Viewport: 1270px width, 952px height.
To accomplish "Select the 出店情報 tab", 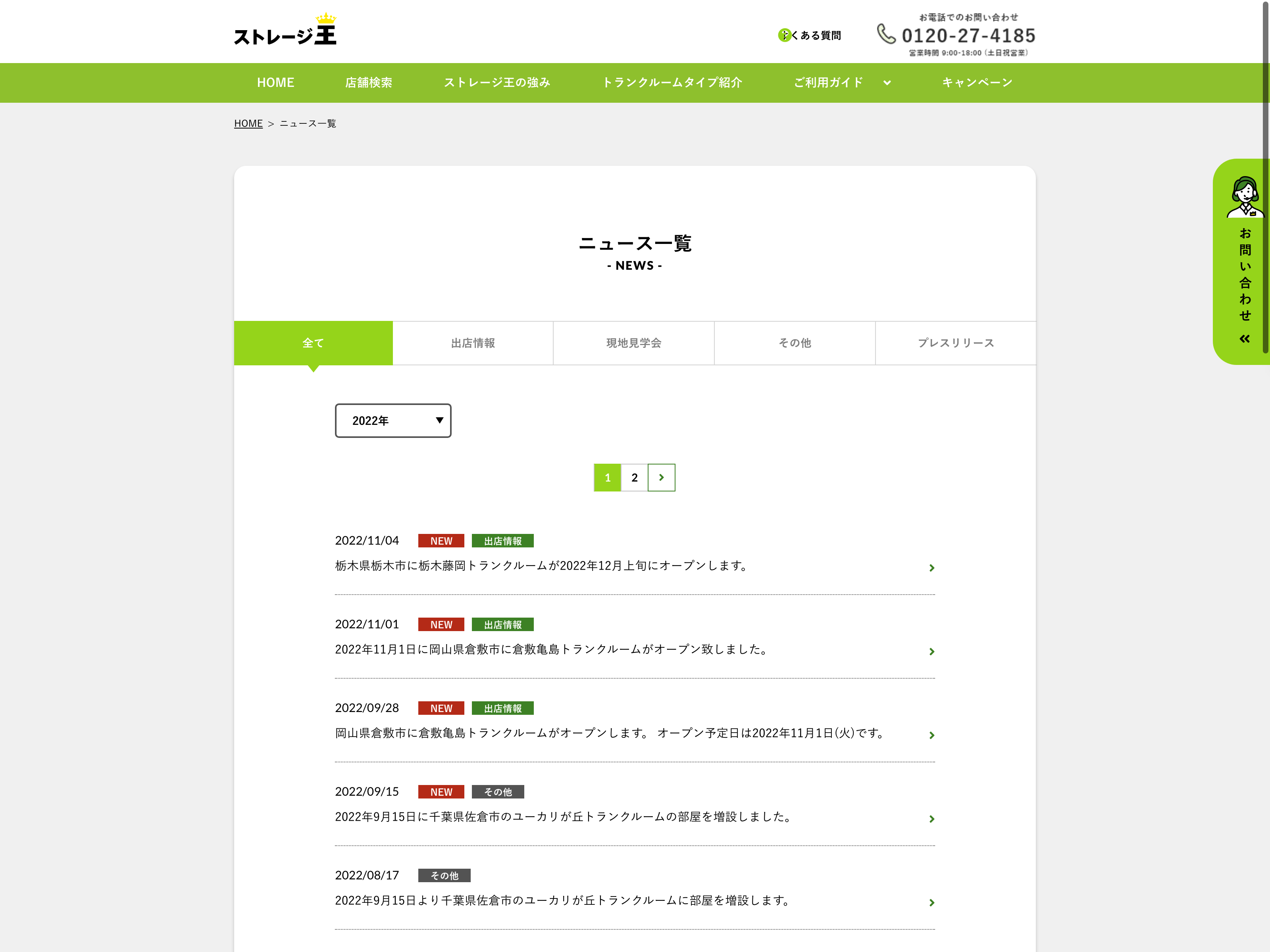I will point(473,343).
